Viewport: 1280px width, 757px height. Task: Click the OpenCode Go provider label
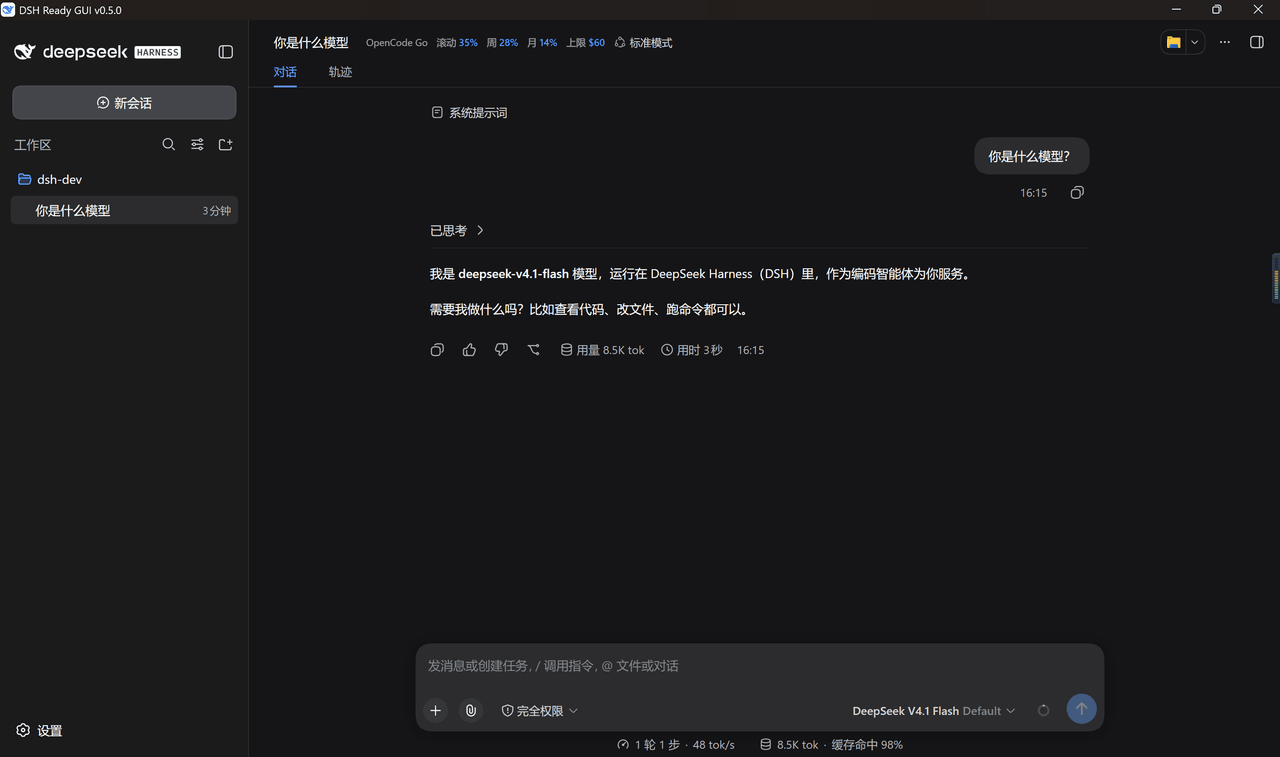[396, 43]
